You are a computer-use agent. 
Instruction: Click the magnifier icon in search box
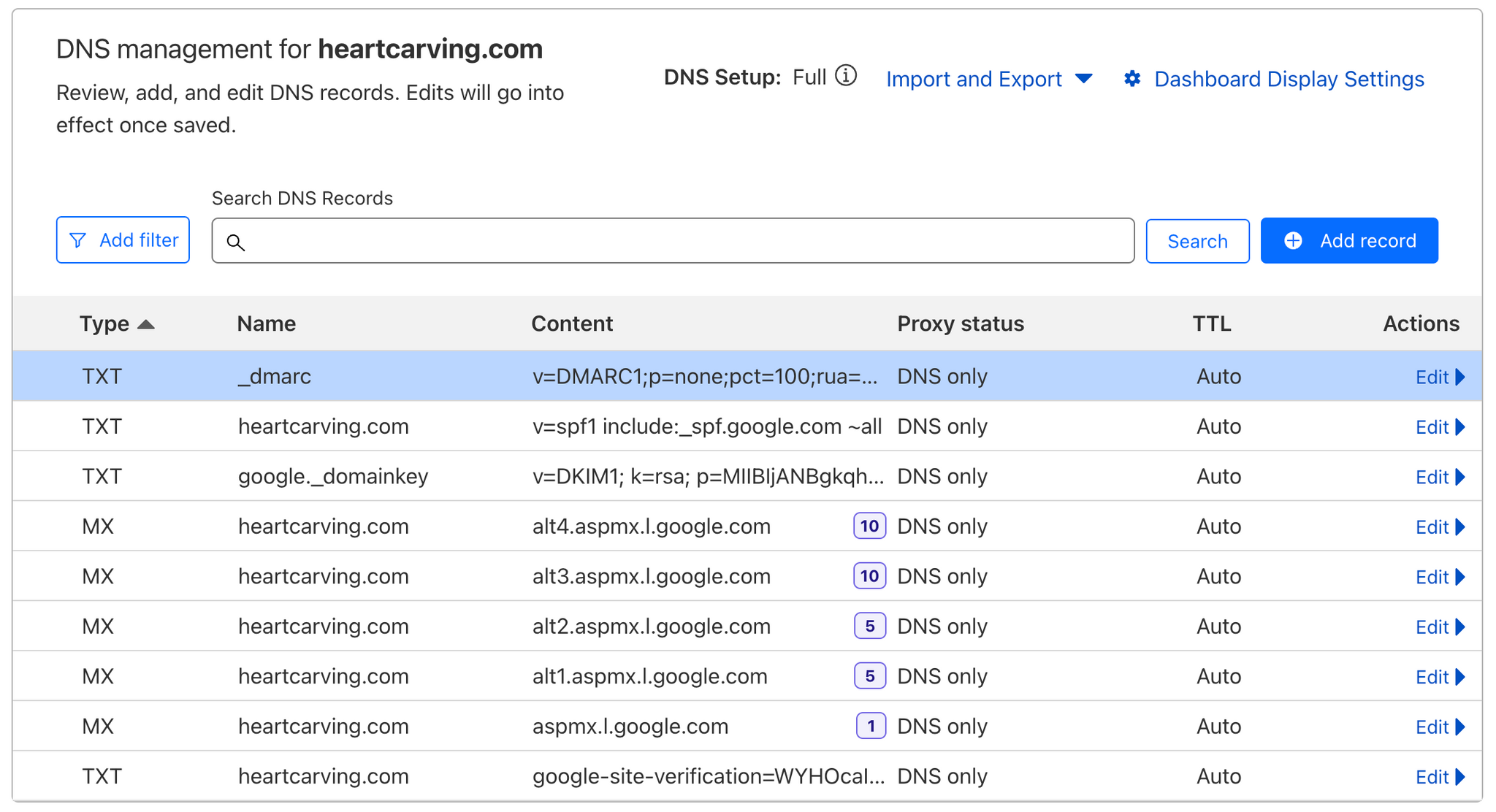(235, 242)
